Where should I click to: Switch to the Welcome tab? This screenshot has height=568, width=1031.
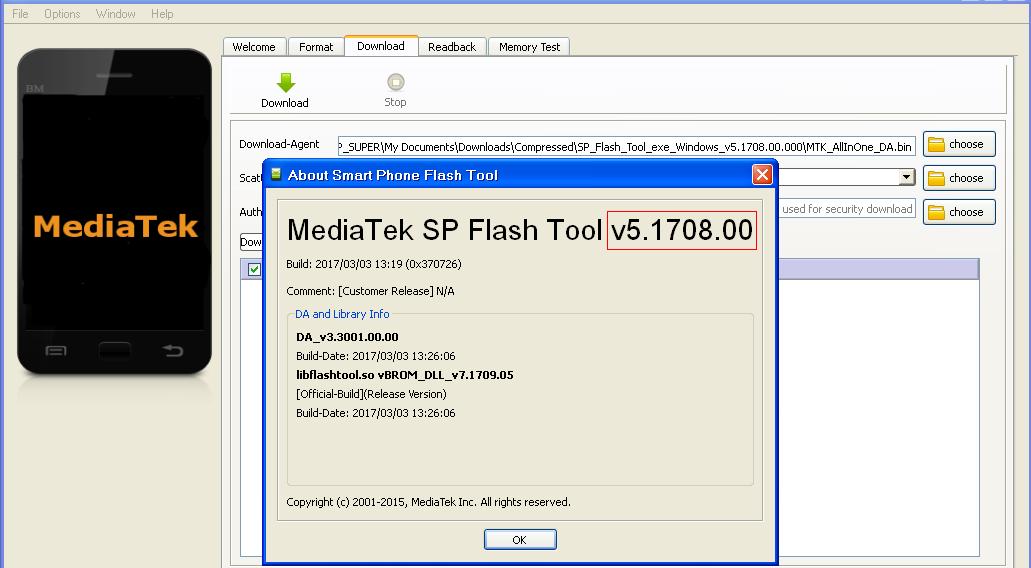tap(254, 47)
